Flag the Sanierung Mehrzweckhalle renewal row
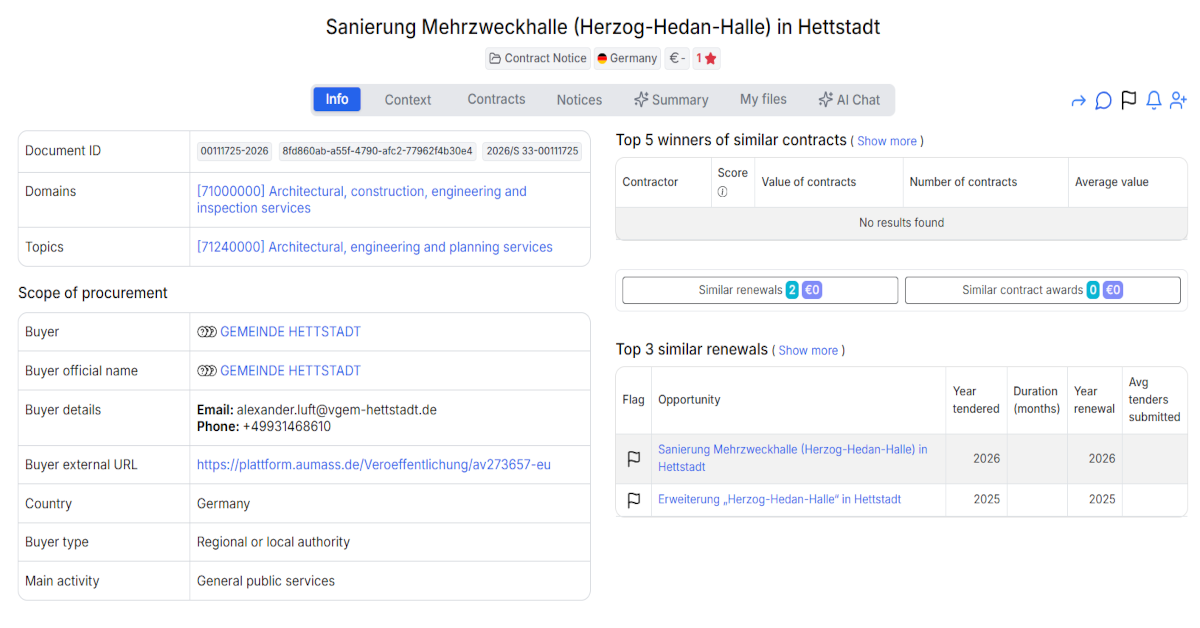1200x628 pixels. coord(634,459)
